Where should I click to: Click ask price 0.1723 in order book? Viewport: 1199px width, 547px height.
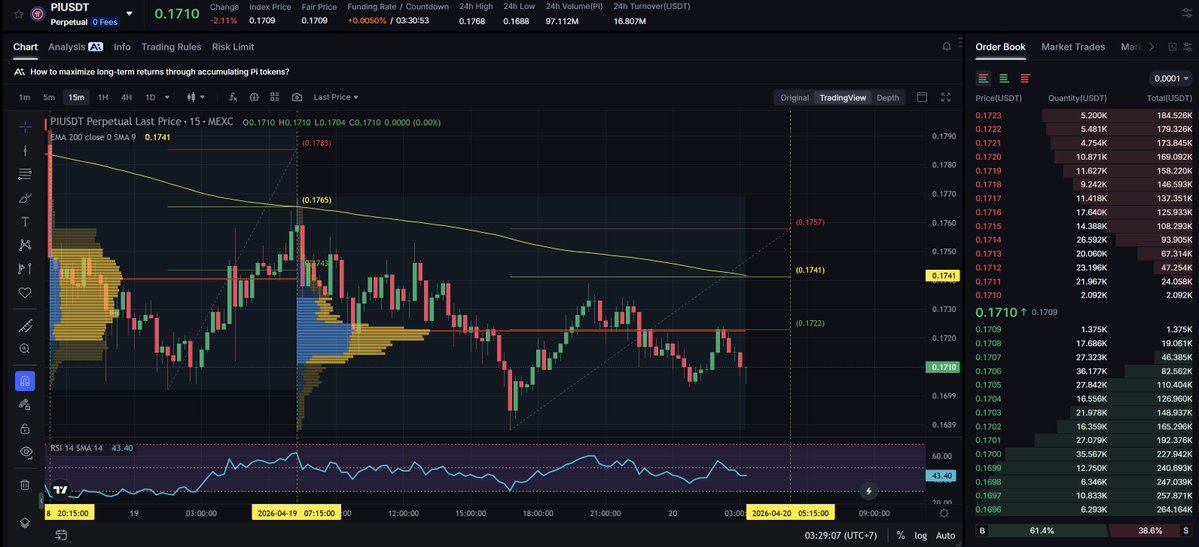point(988,115)
